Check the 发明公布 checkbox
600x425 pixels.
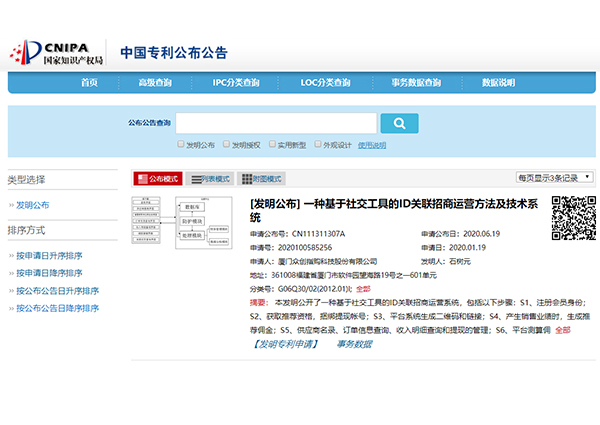(181, 144)
